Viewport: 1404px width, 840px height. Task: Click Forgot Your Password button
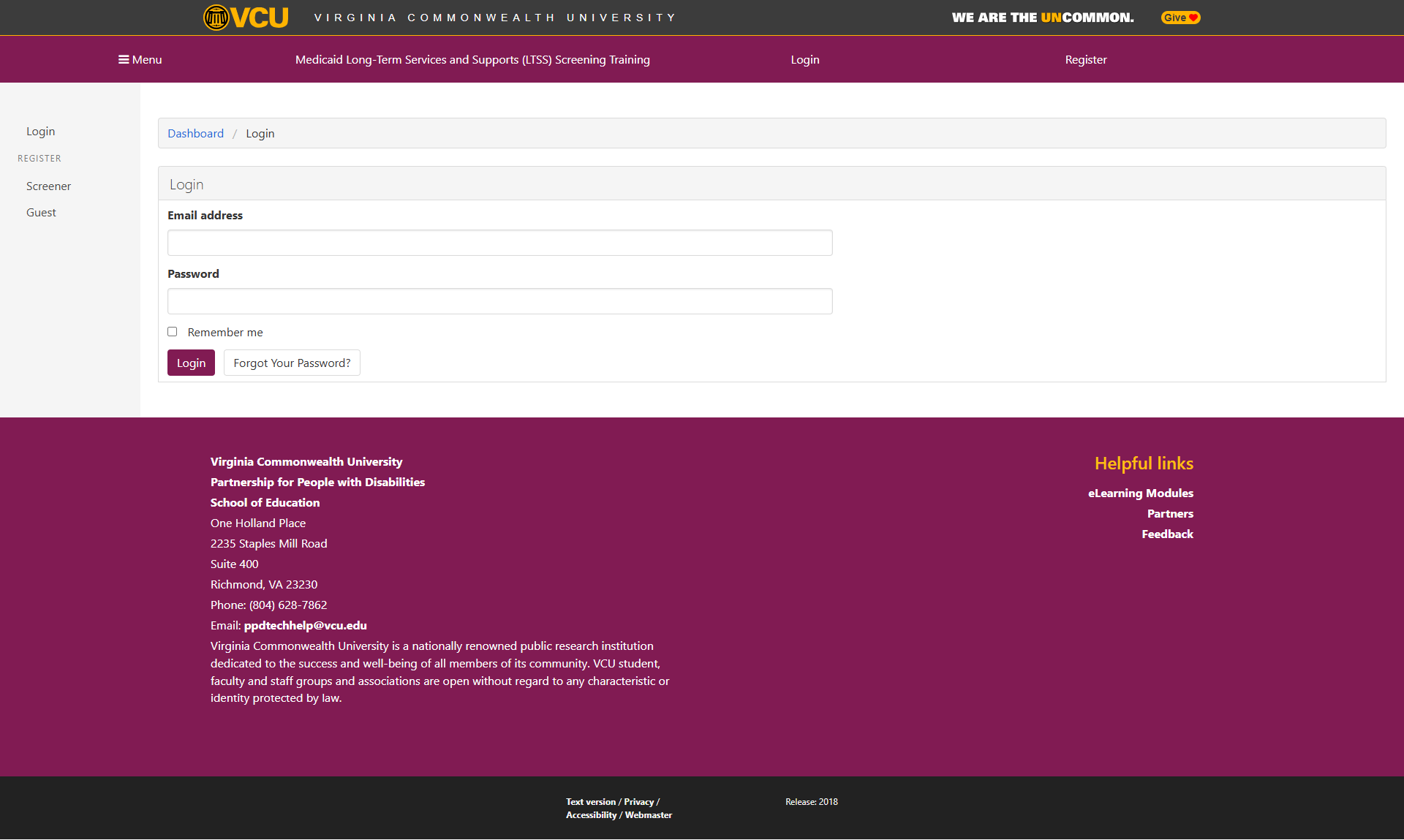coord(292,363)
